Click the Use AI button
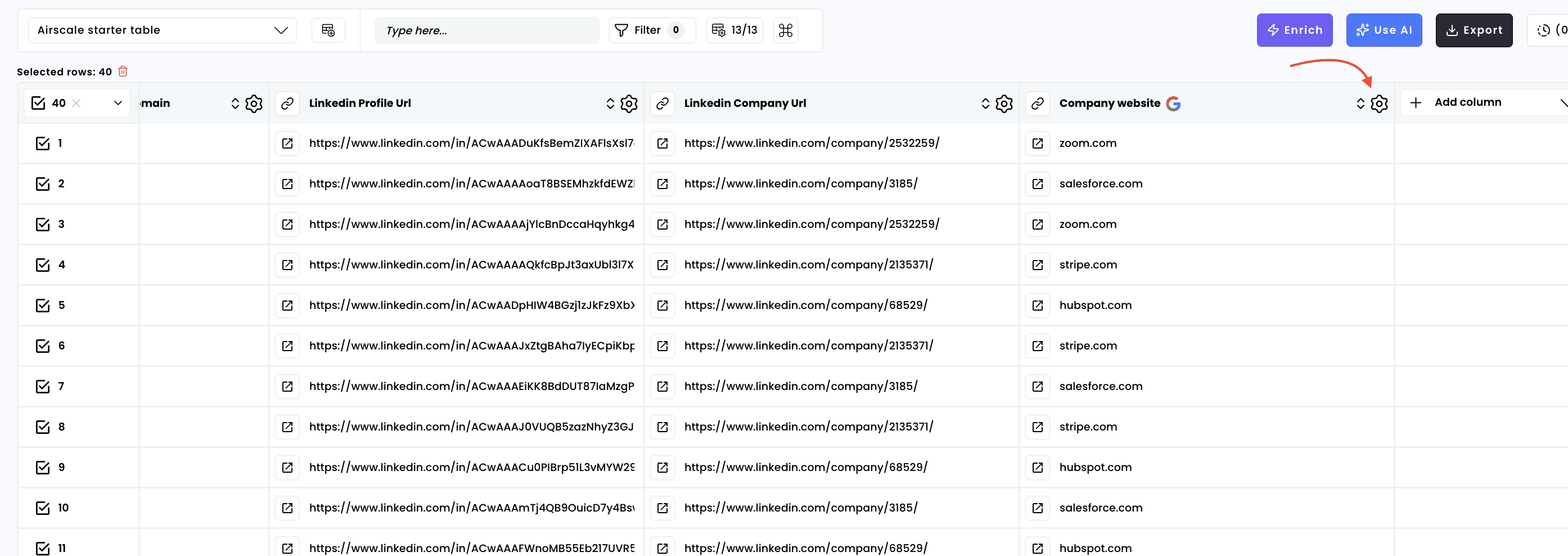 (1384, 30)
